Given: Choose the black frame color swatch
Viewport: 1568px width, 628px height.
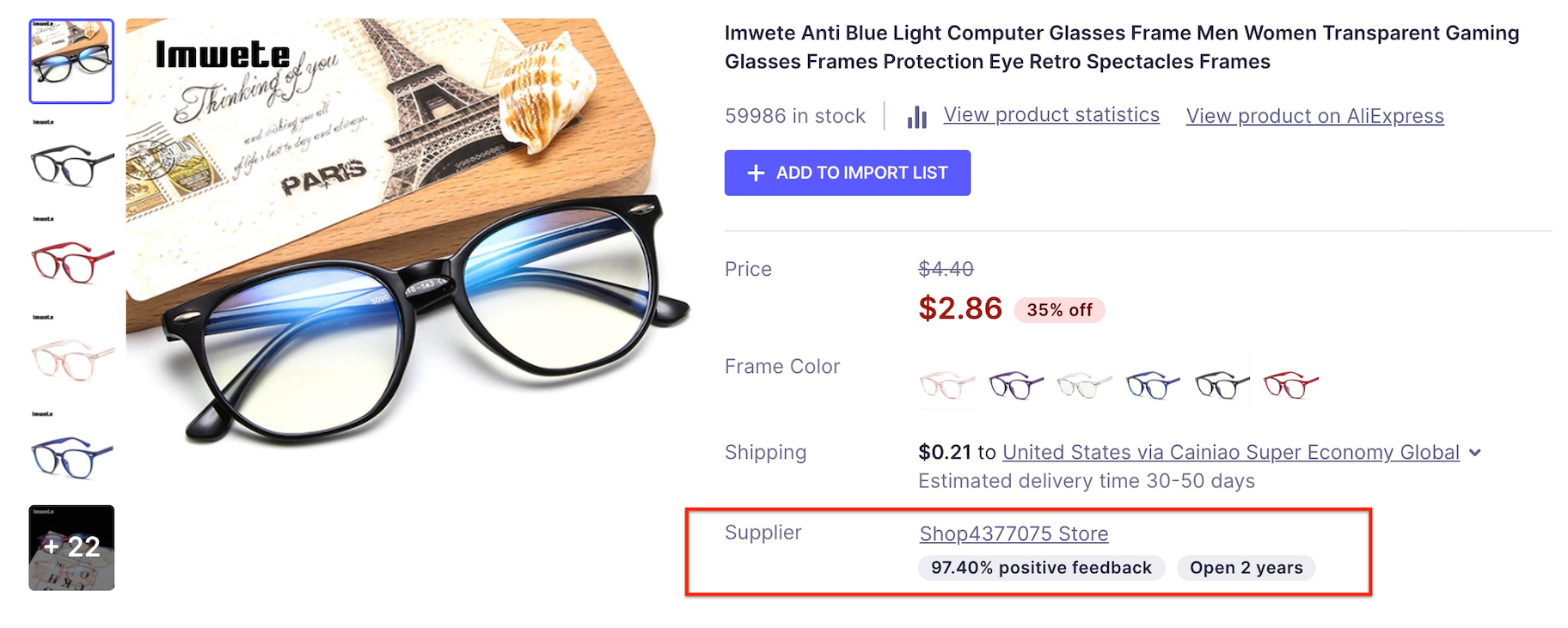Looking at the screenshot, I should [1222, 385].
